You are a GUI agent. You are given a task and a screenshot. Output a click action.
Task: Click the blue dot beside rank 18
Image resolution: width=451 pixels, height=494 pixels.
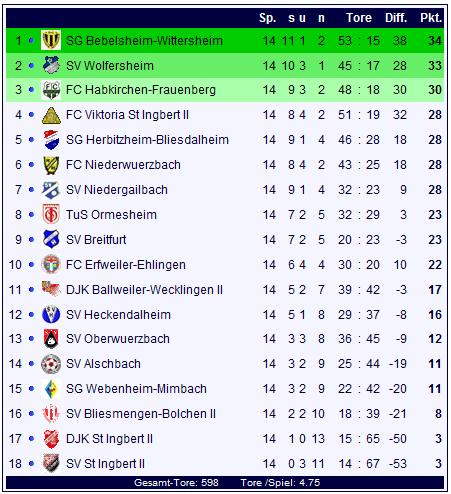tap(31, 463)
